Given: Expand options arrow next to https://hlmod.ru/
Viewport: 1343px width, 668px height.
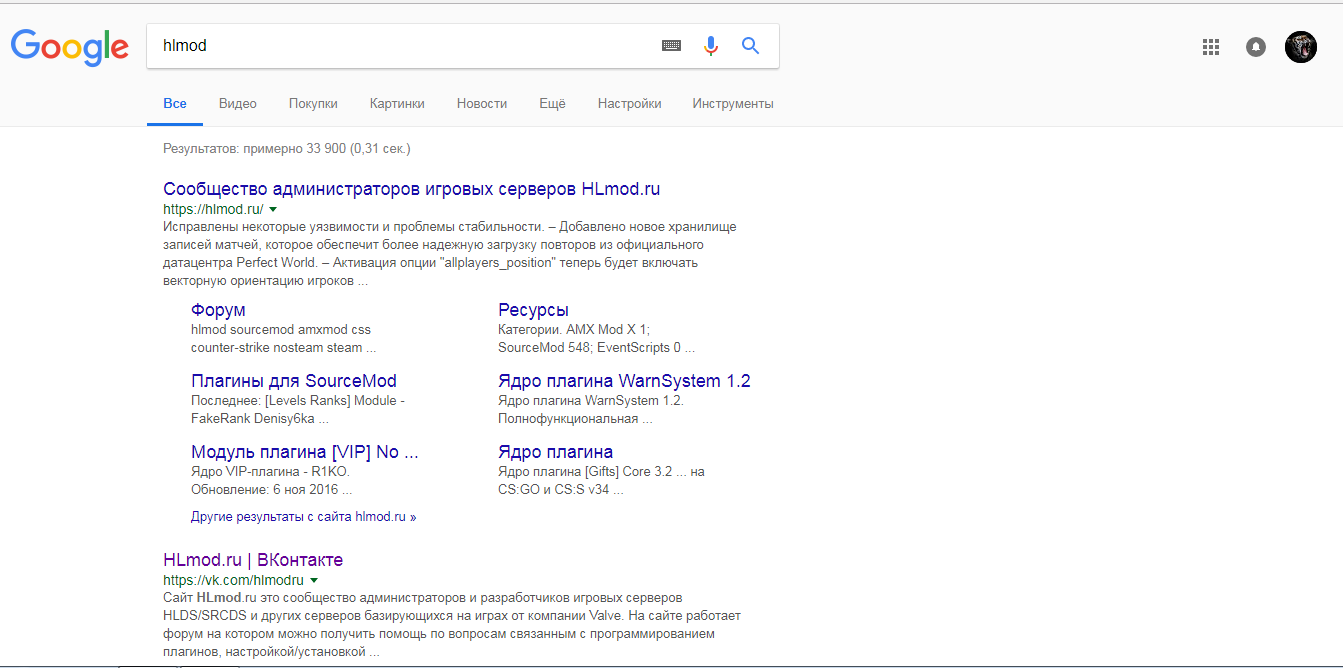Looking at the screenshot, I should click(x=273, y=210).
